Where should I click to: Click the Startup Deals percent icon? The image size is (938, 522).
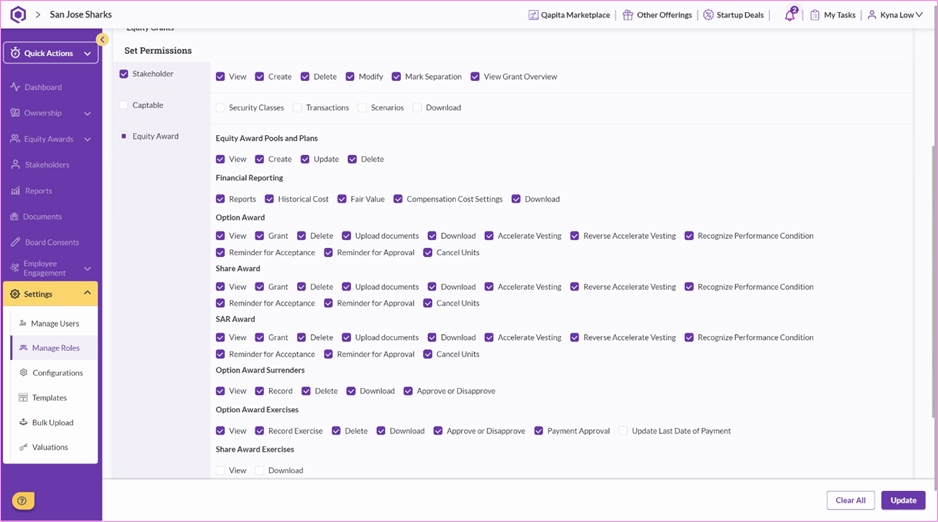tap(708, 15)
